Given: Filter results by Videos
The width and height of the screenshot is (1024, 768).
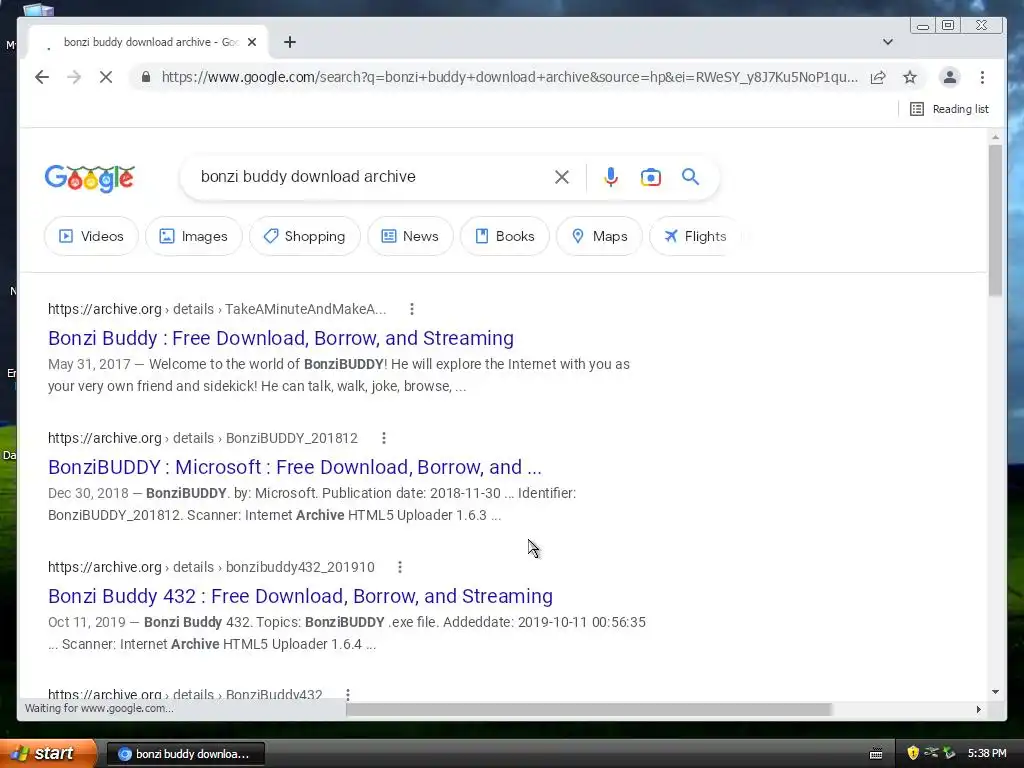Looking at the screenshot, I should 91,236.
